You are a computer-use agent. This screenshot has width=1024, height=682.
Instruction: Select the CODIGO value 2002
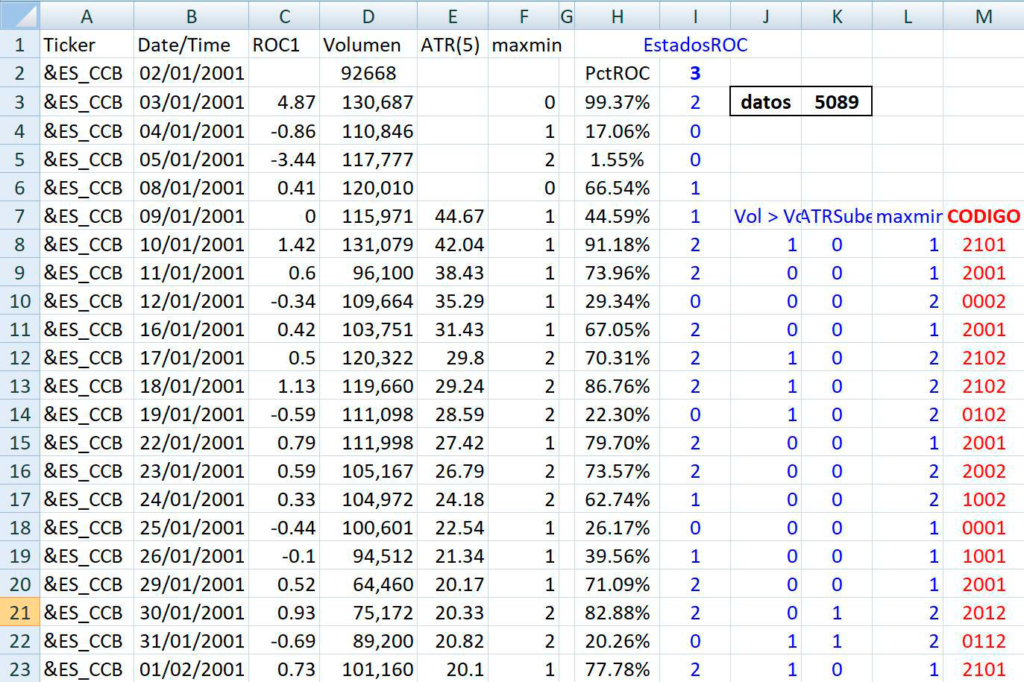click(984, 471)
